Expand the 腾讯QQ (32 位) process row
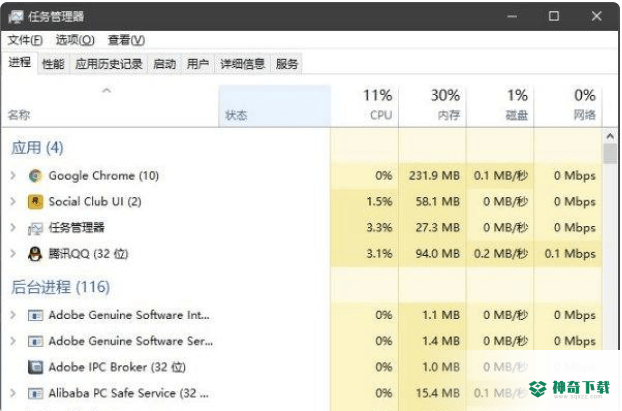This screenshot has height=411, width=622. tap(13, 254)
